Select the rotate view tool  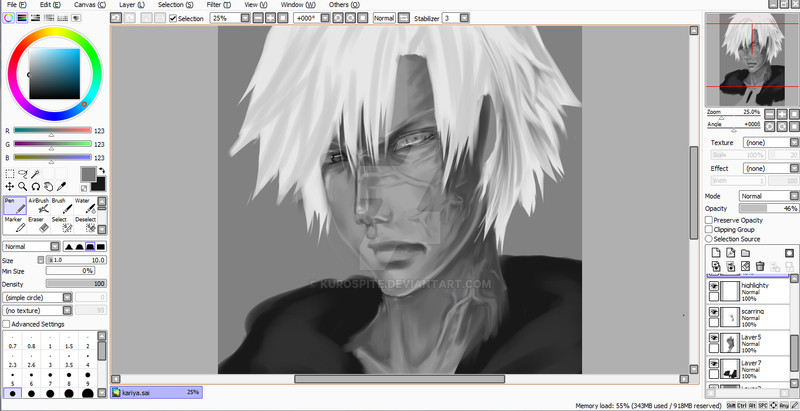click(35, 187)
